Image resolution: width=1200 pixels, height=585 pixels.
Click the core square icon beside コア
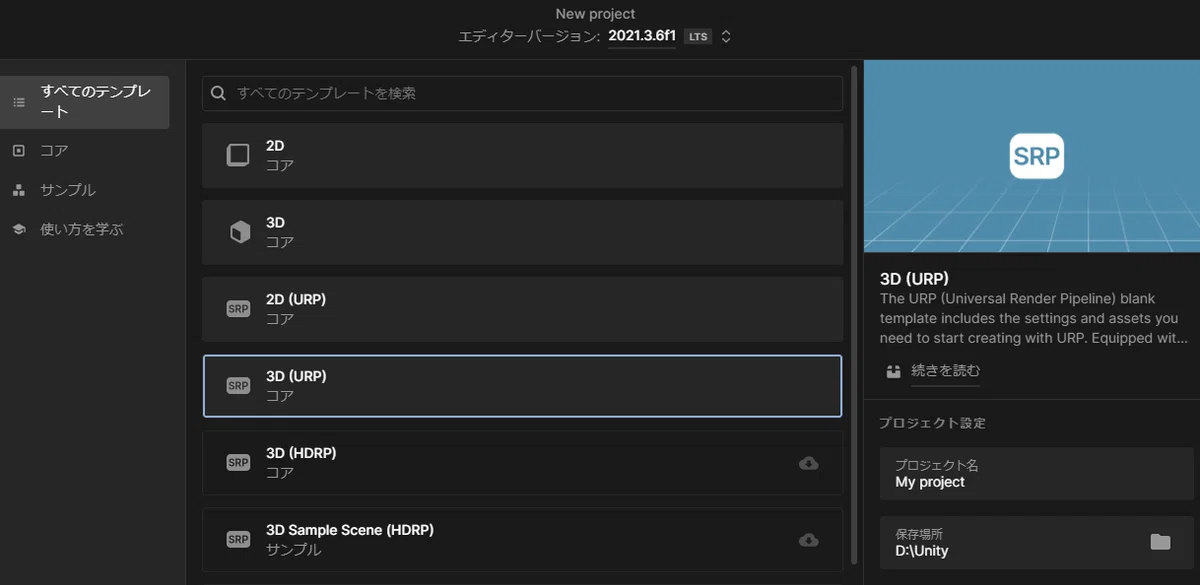(18, 151)
